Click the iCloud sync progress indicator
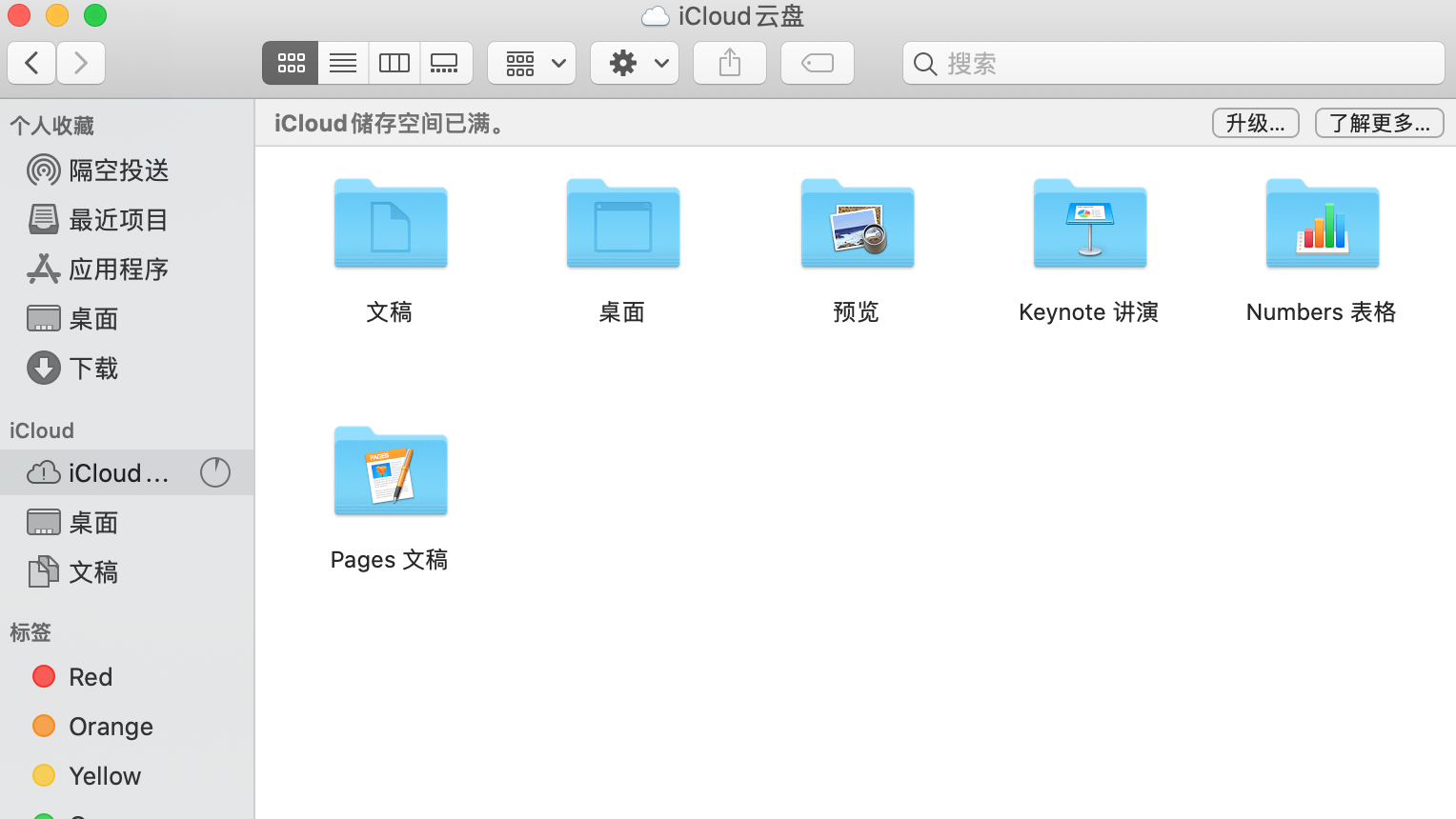The width and height of the screenshot is (1456, 819). coord(214,472)
